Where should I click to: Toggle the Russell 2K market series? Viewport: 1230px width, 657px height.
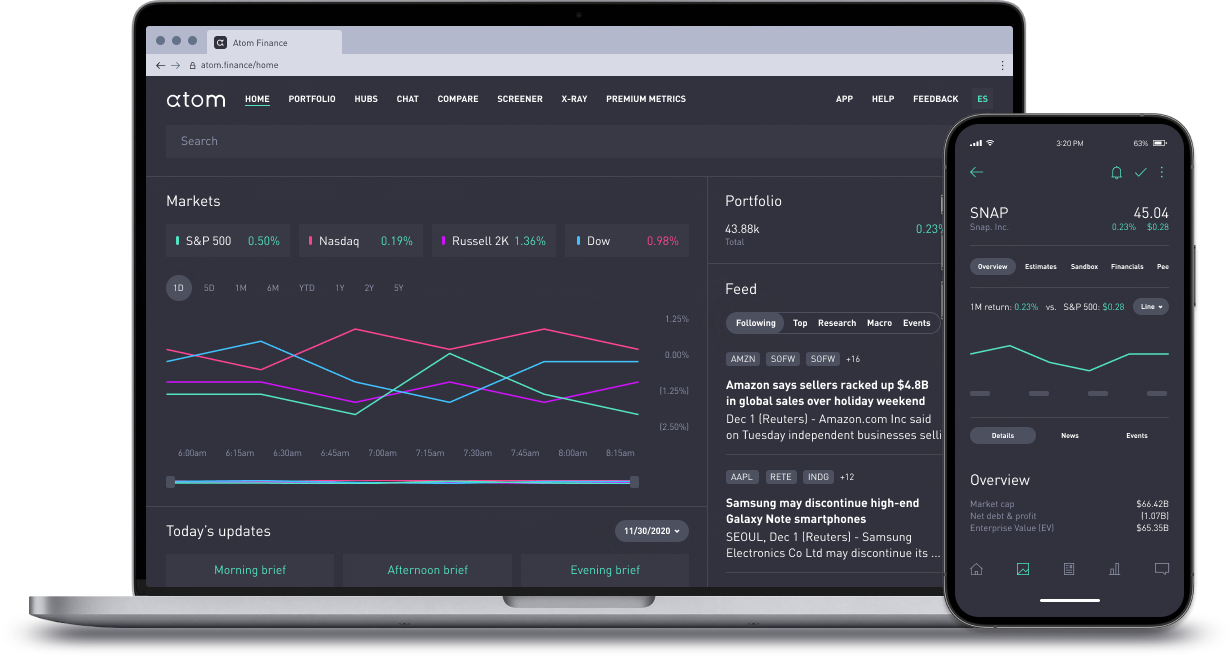(x=494, y=241)
